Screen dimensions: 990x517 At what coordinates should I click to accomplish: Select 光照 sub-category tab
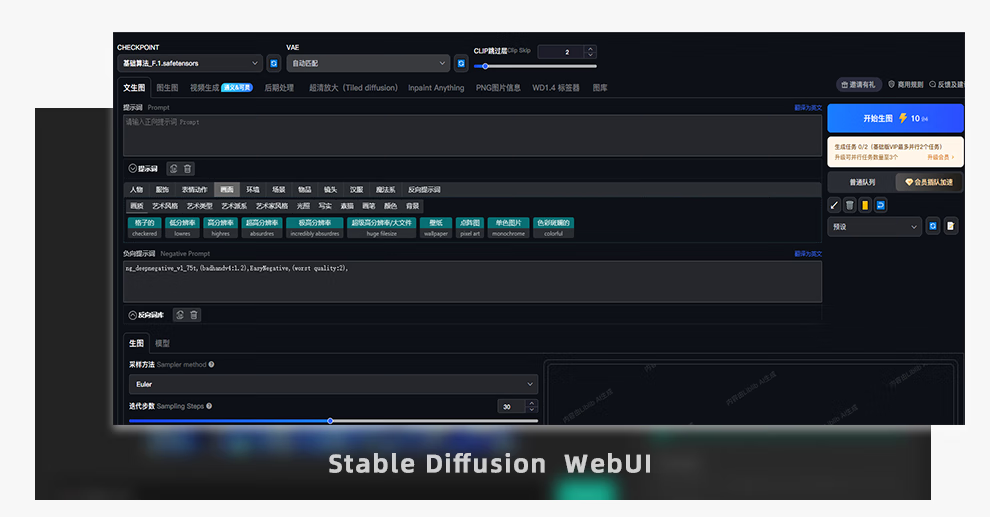pos(304,206)
